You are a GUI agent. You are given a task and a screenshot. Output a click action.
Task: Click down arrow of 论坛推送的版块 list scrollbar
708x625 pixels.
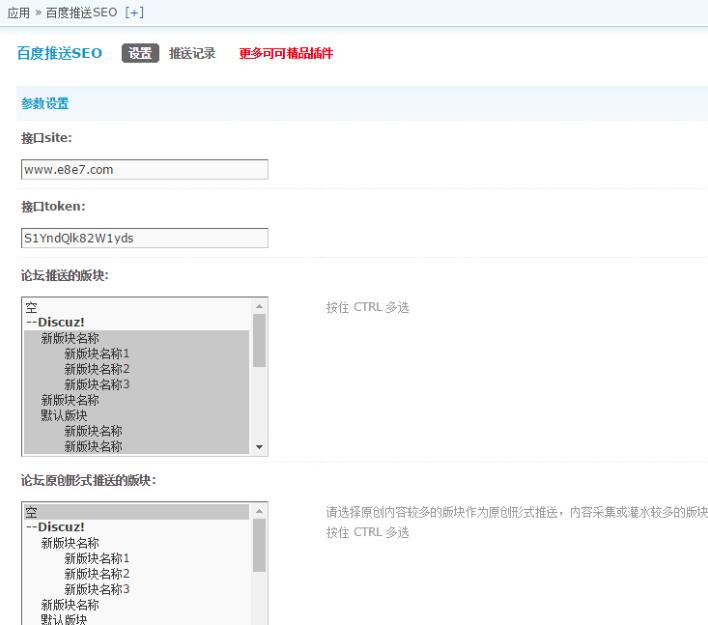(x=259, y=447)
